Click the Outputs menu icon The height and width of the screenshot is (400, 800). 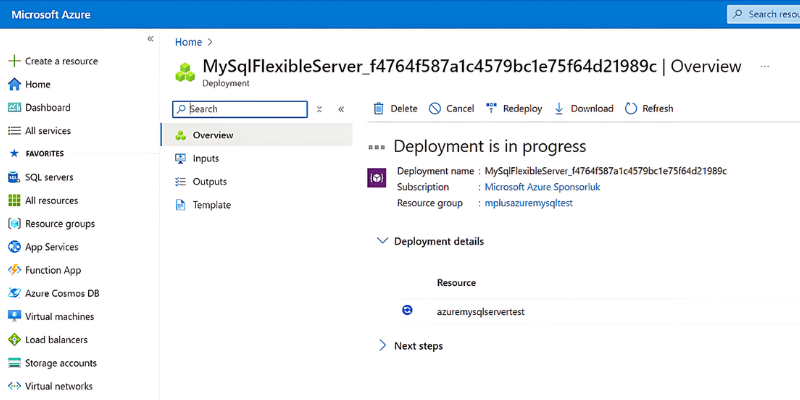pyautogui.click(x=180, y=182)
